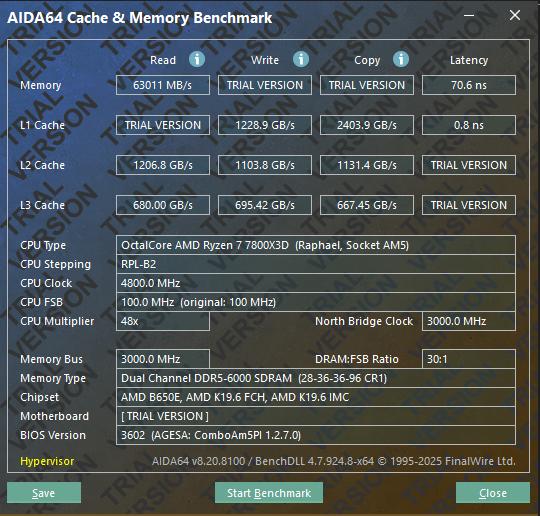Click the DRAM:FSB Ratio value 30:1
Screen dimensions: 540x516
[469, 359]
